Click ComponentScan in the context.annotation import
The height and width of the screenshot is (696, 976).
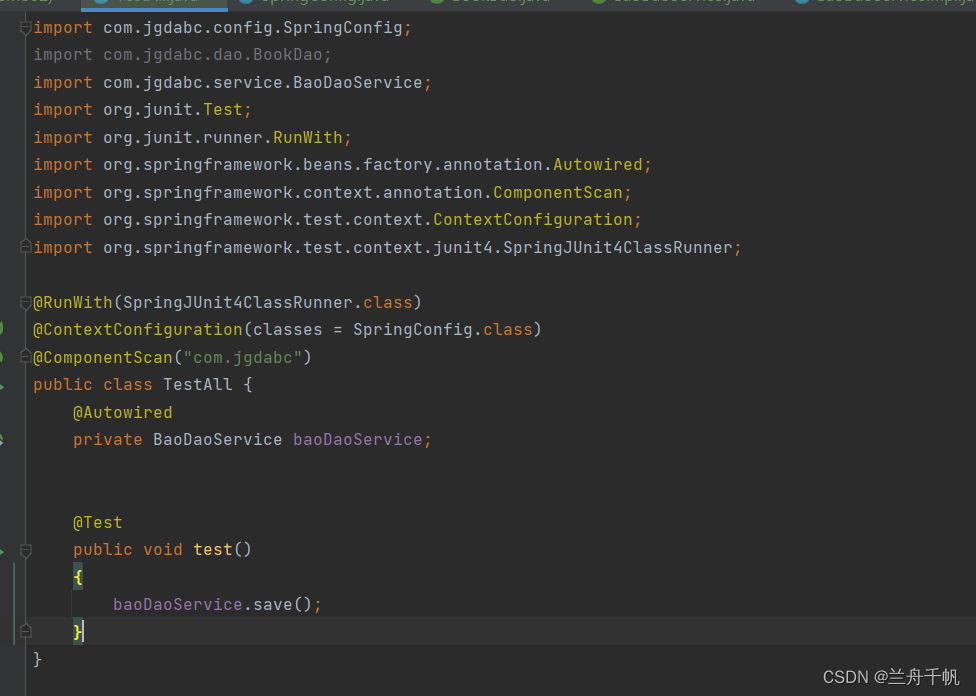pos(558,192)
